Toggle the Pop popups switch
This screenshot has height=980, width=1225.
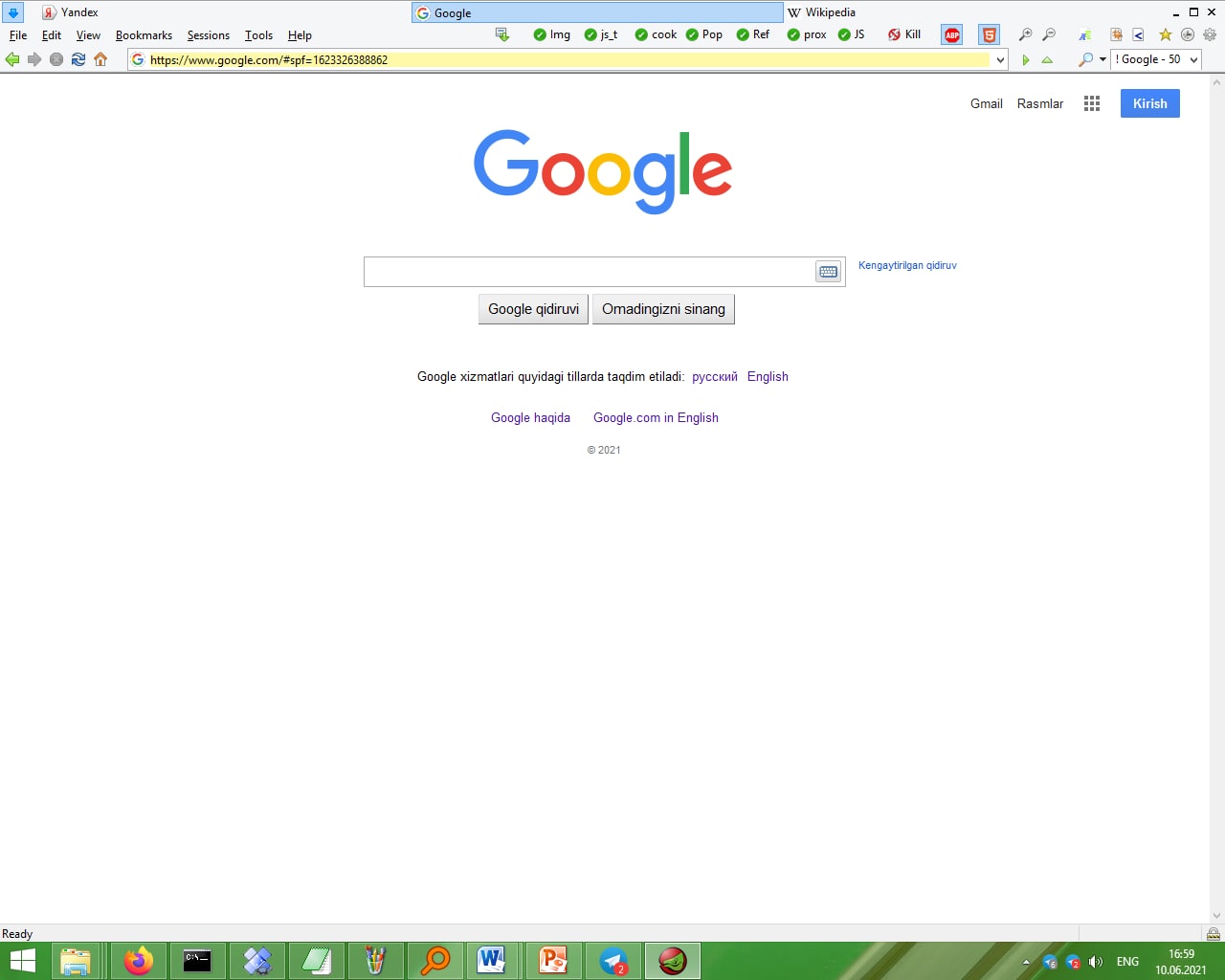tap(704, 34)
